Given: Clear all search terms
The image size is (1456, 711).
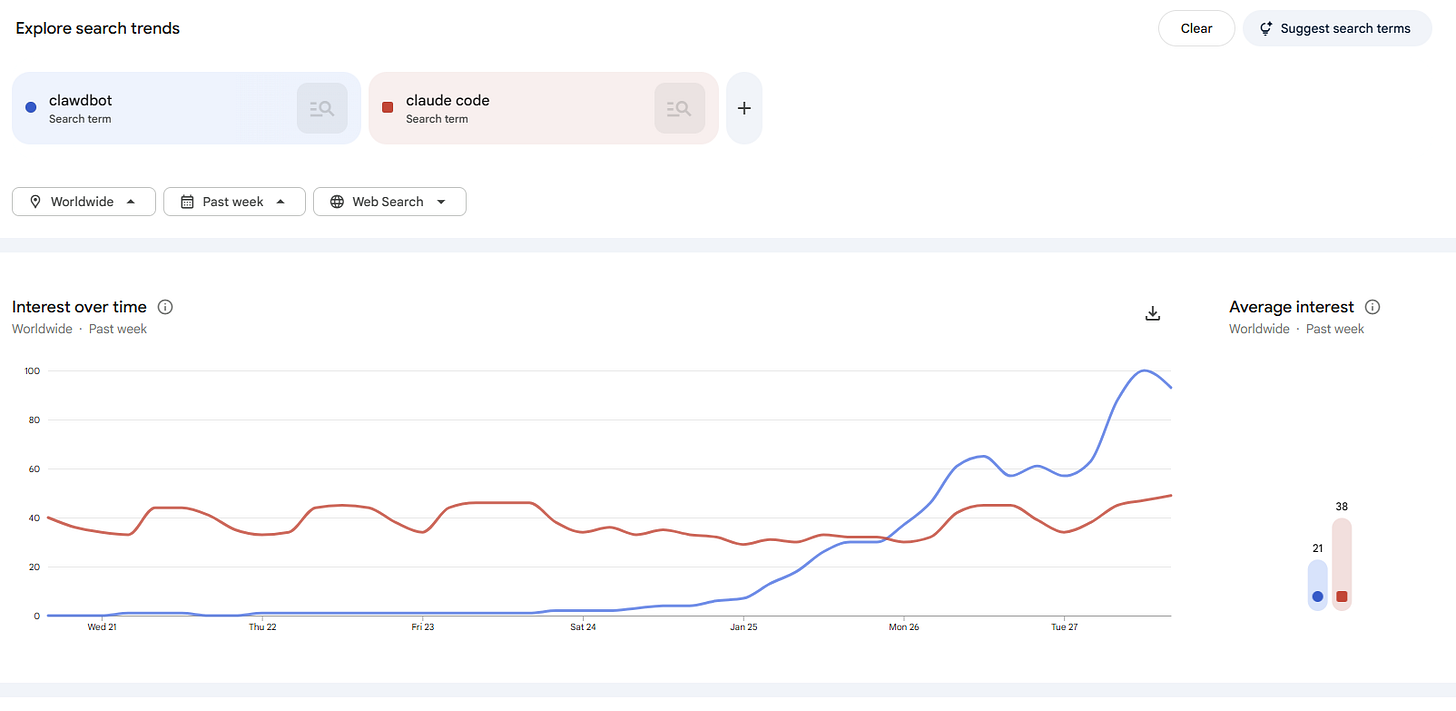Looking at the screenshot, I should coord(1196,28).
